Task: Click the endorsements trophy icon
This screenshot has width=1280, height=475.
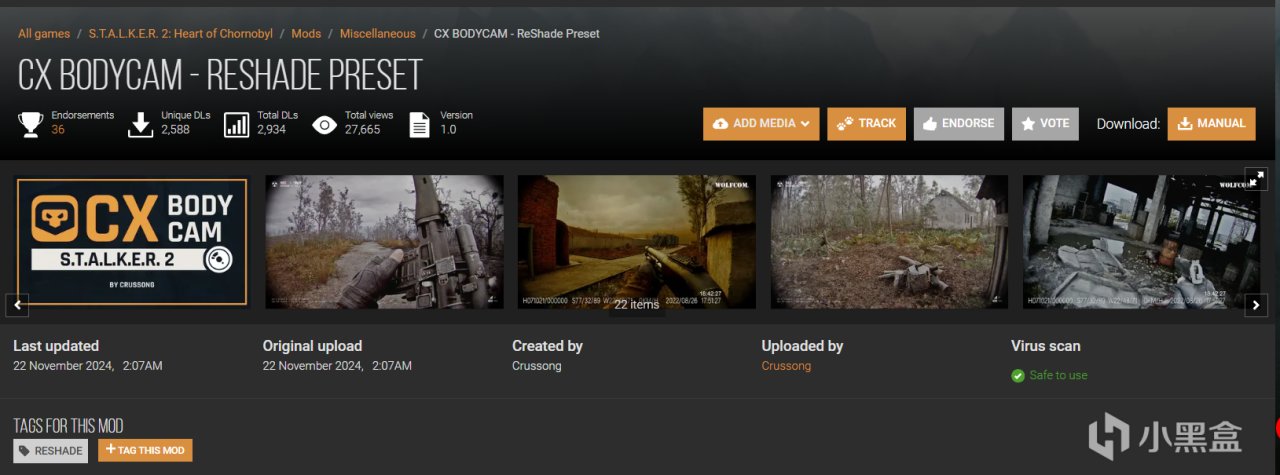Action: (30, 124)
